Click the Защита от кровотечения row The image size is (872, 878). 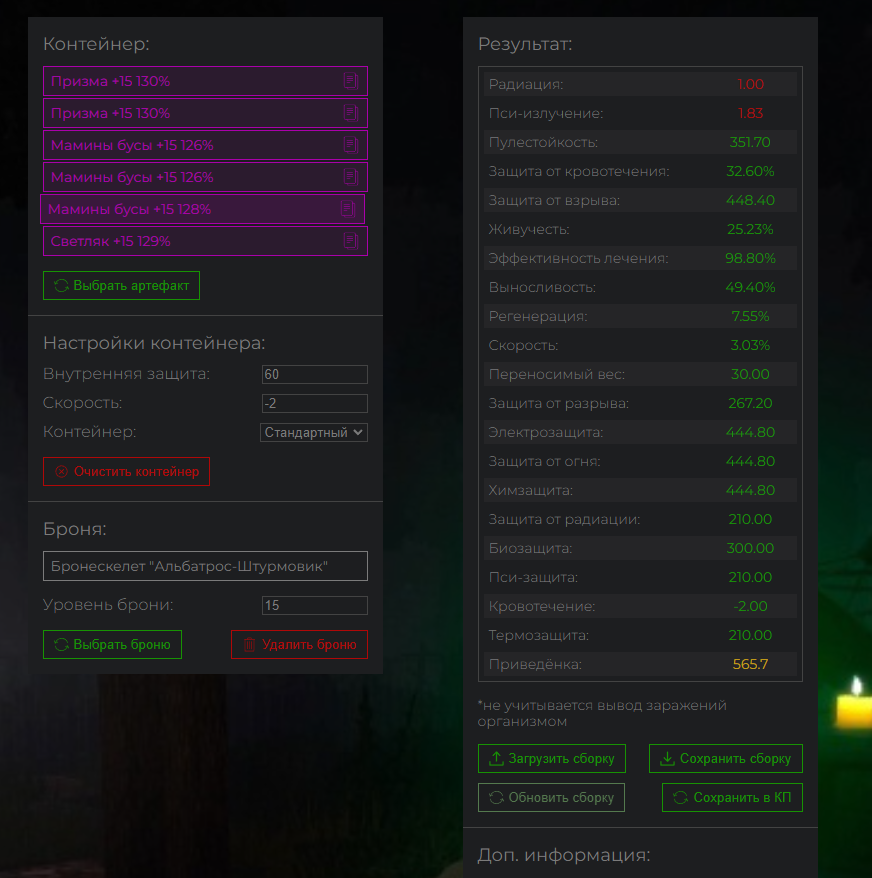tap(640, 171)
